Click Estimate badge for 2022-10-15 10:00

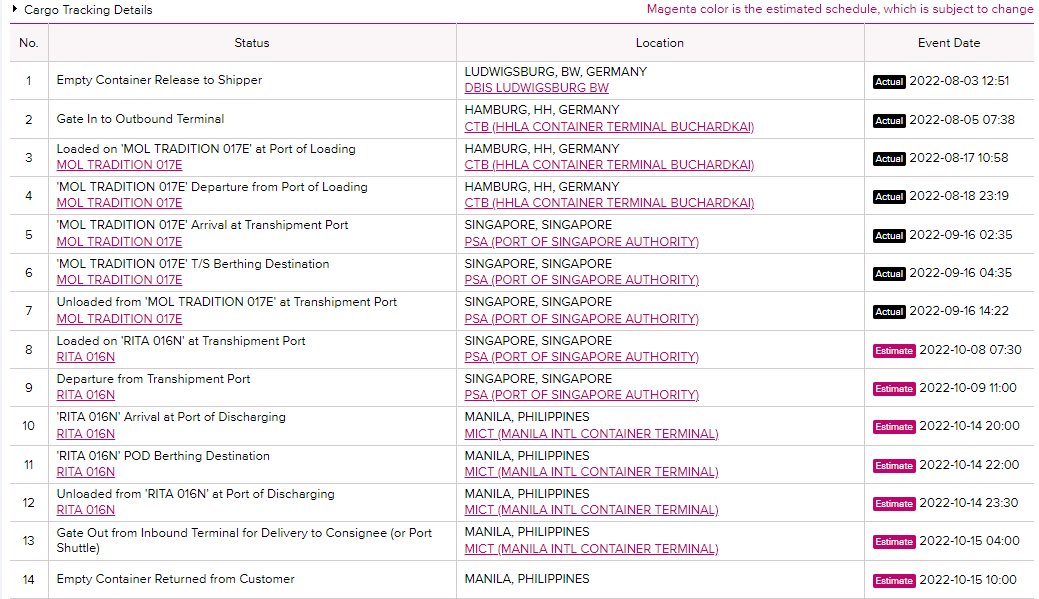coord(894,580)
